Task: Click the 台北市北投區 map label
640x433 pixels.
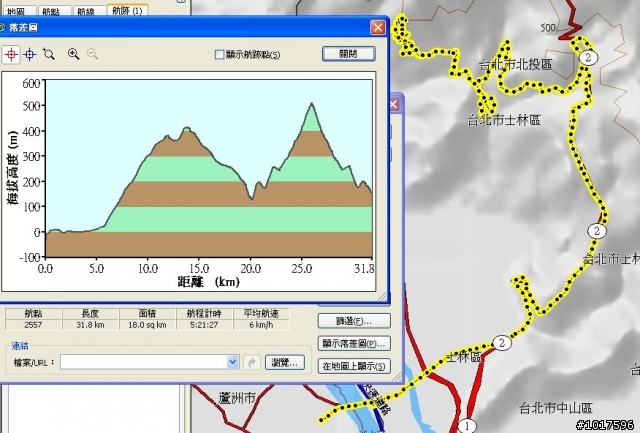Action: click(x=516, y=64)
